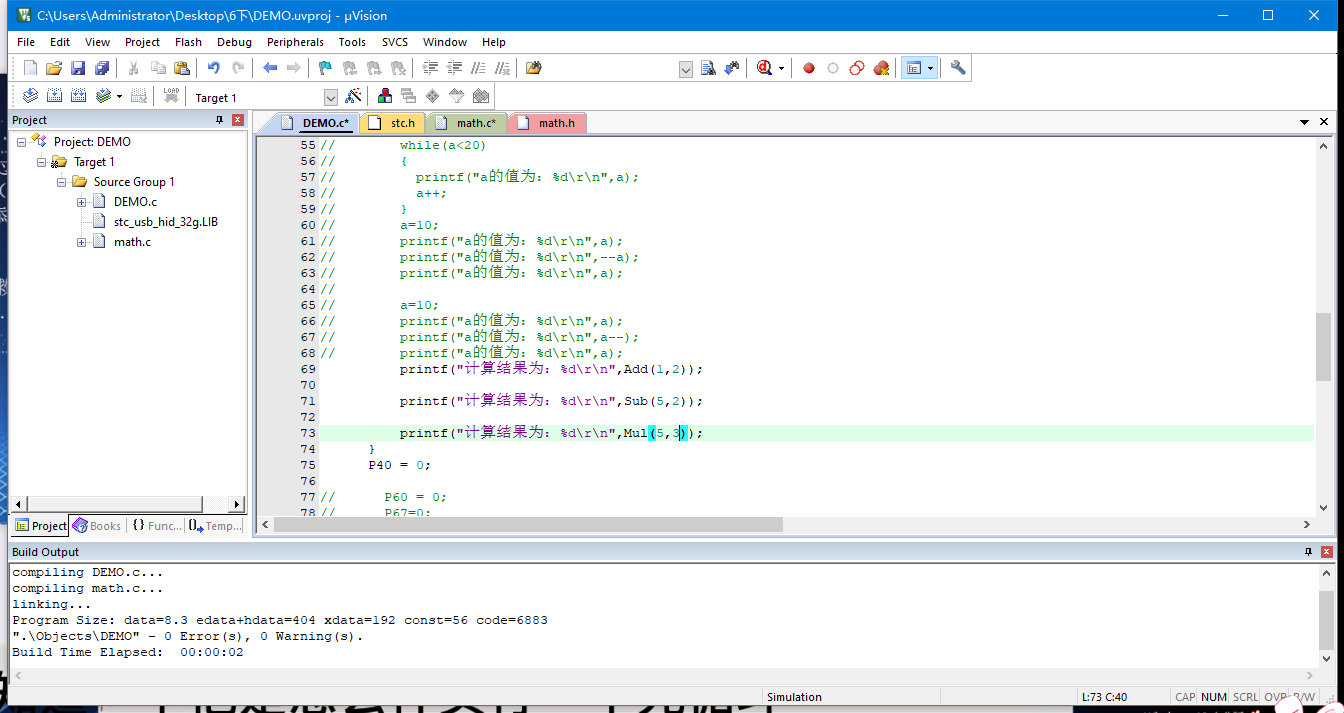Viewport: 1344px width, 713px height.
Task: Open the Debug dropdown arrow beside the magnifier
Action: pos(781,68)
